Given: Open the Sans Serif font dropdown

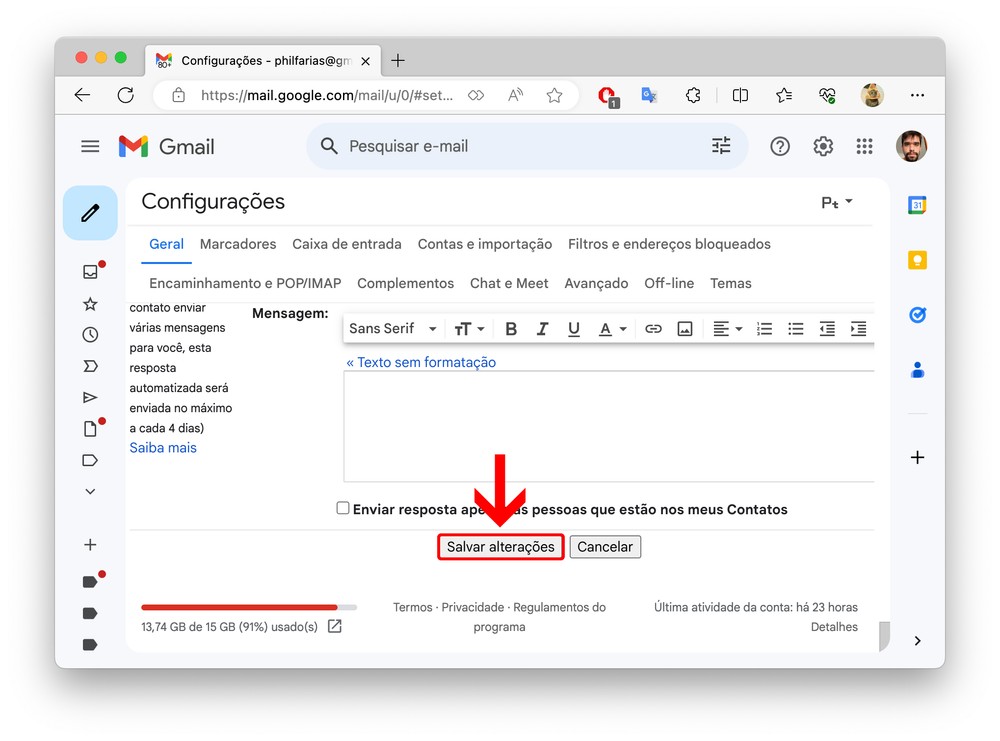Looking at the screenshot, I should [x=393, y=329].
